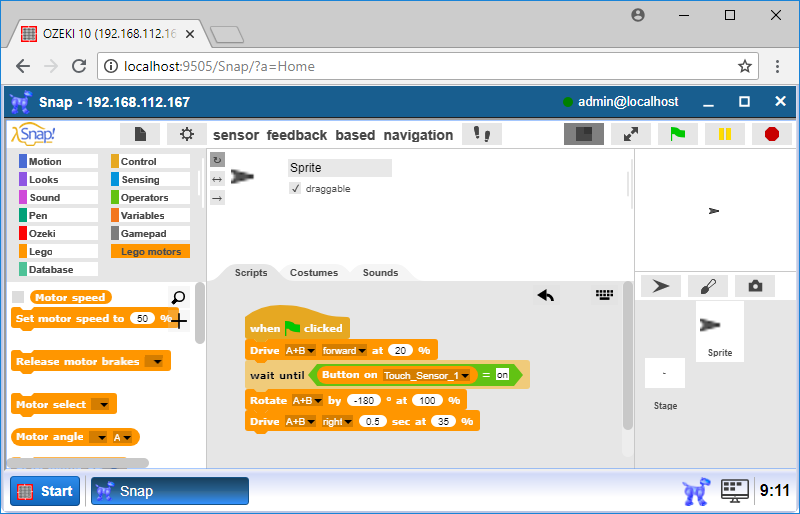Open Motor select block dropdown

[101, 404]
